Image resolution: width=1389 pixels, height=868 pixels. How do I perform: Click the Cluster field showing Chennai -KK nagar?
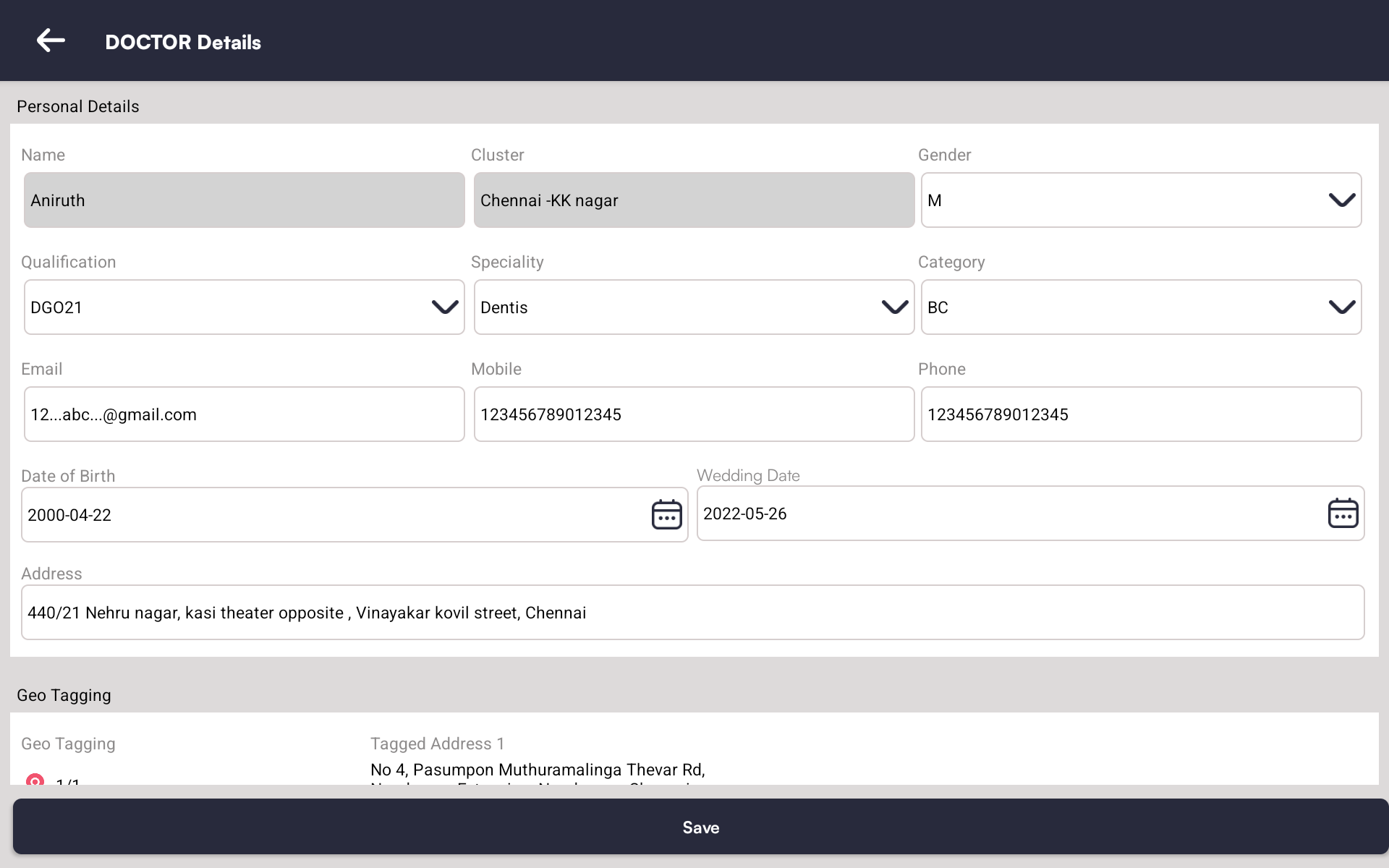(693, 200)
